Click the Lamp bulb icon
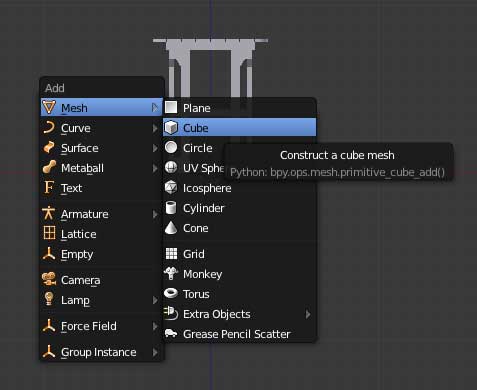The height and width of the screenshot is (390, 477). pyautogui.click(x=49, y=299)
